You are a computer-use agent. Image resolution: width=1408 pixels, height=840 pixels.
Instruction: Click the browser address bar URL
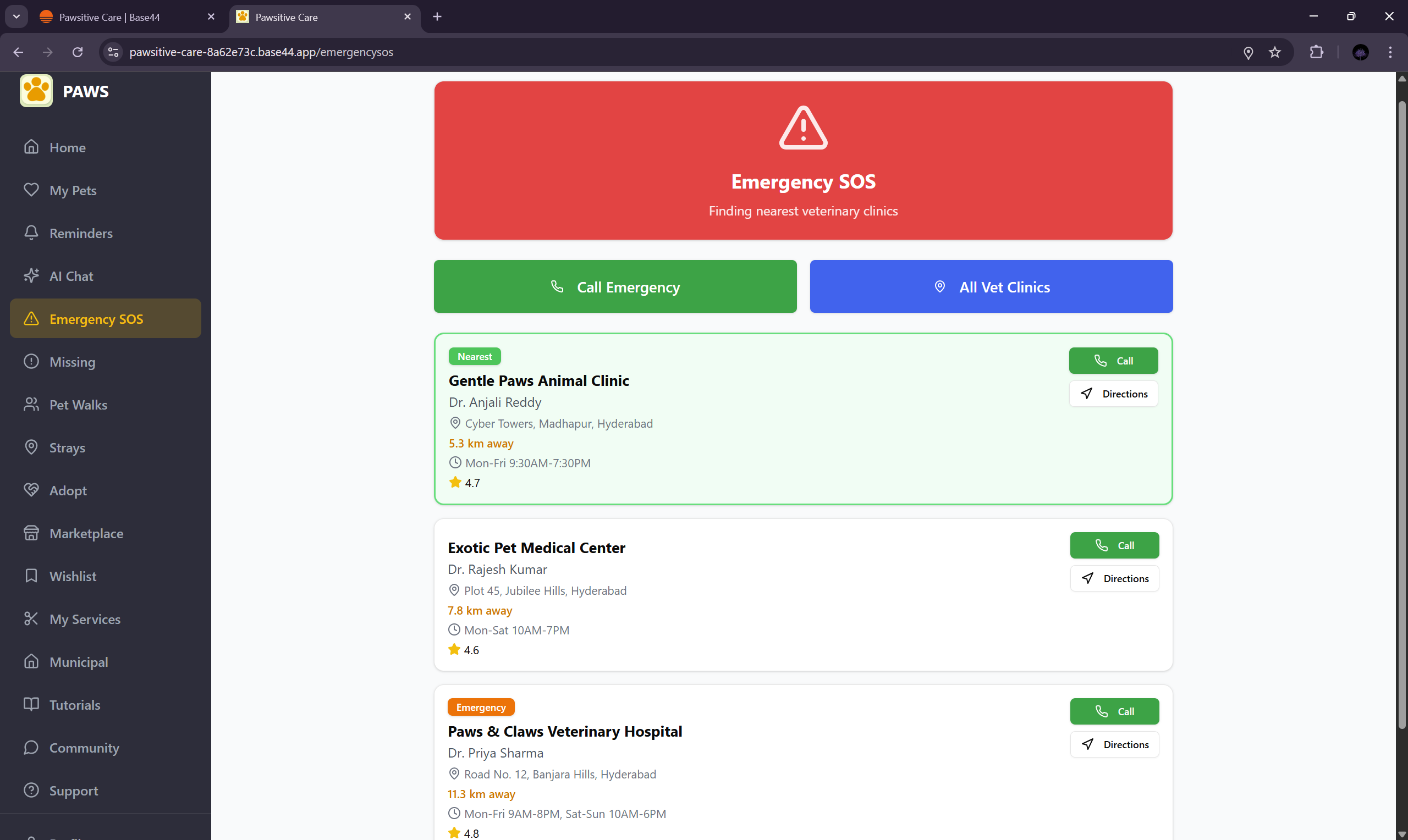click(x=261, y=52)
